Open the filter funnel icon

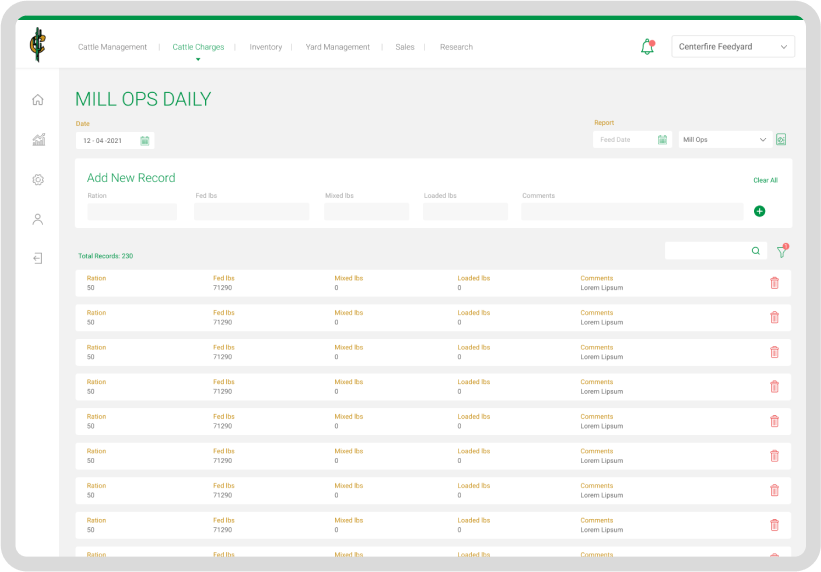tap(781, 251)
